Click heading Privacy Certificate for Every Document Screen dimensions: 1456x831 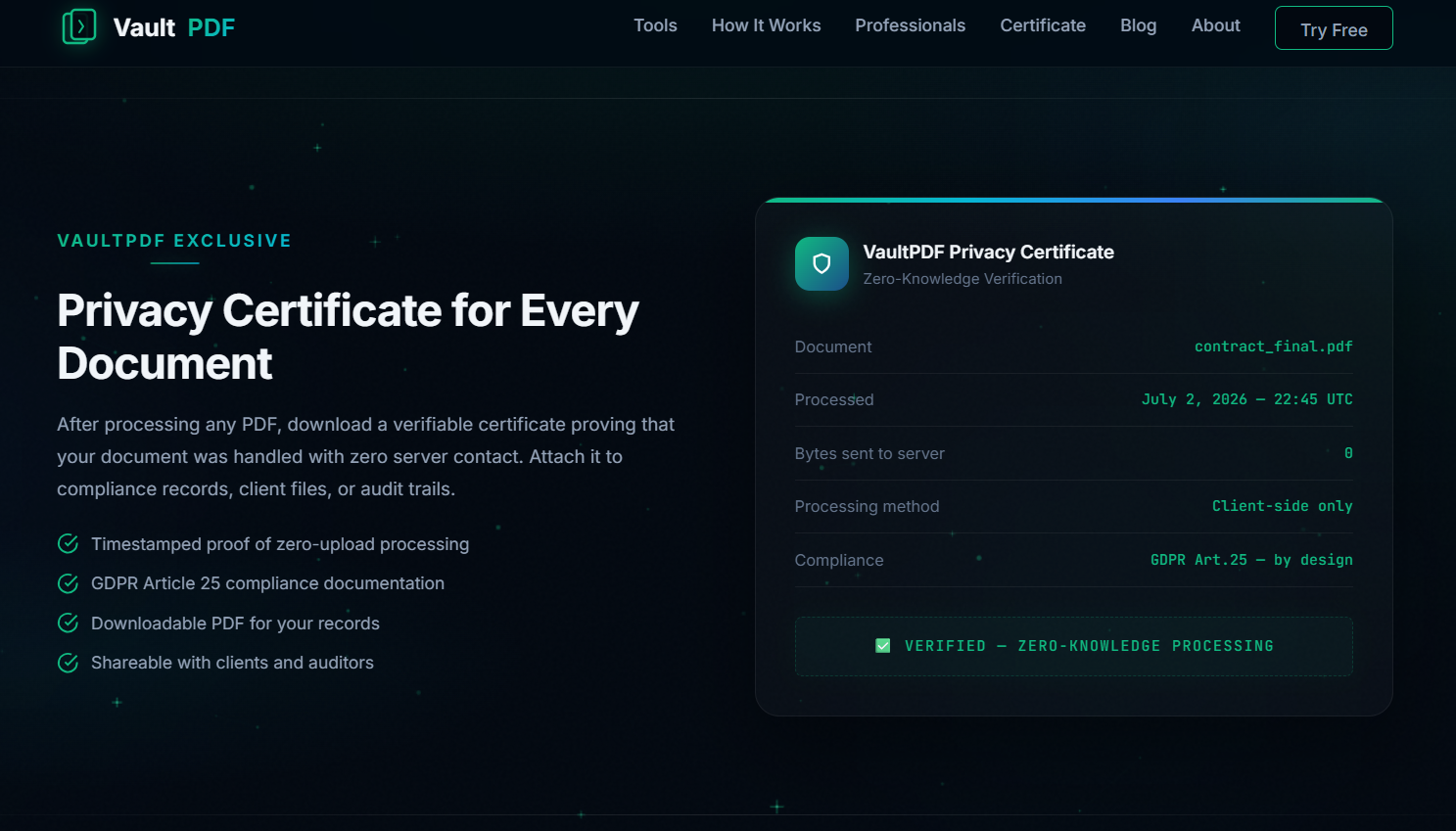coord(348,337)
